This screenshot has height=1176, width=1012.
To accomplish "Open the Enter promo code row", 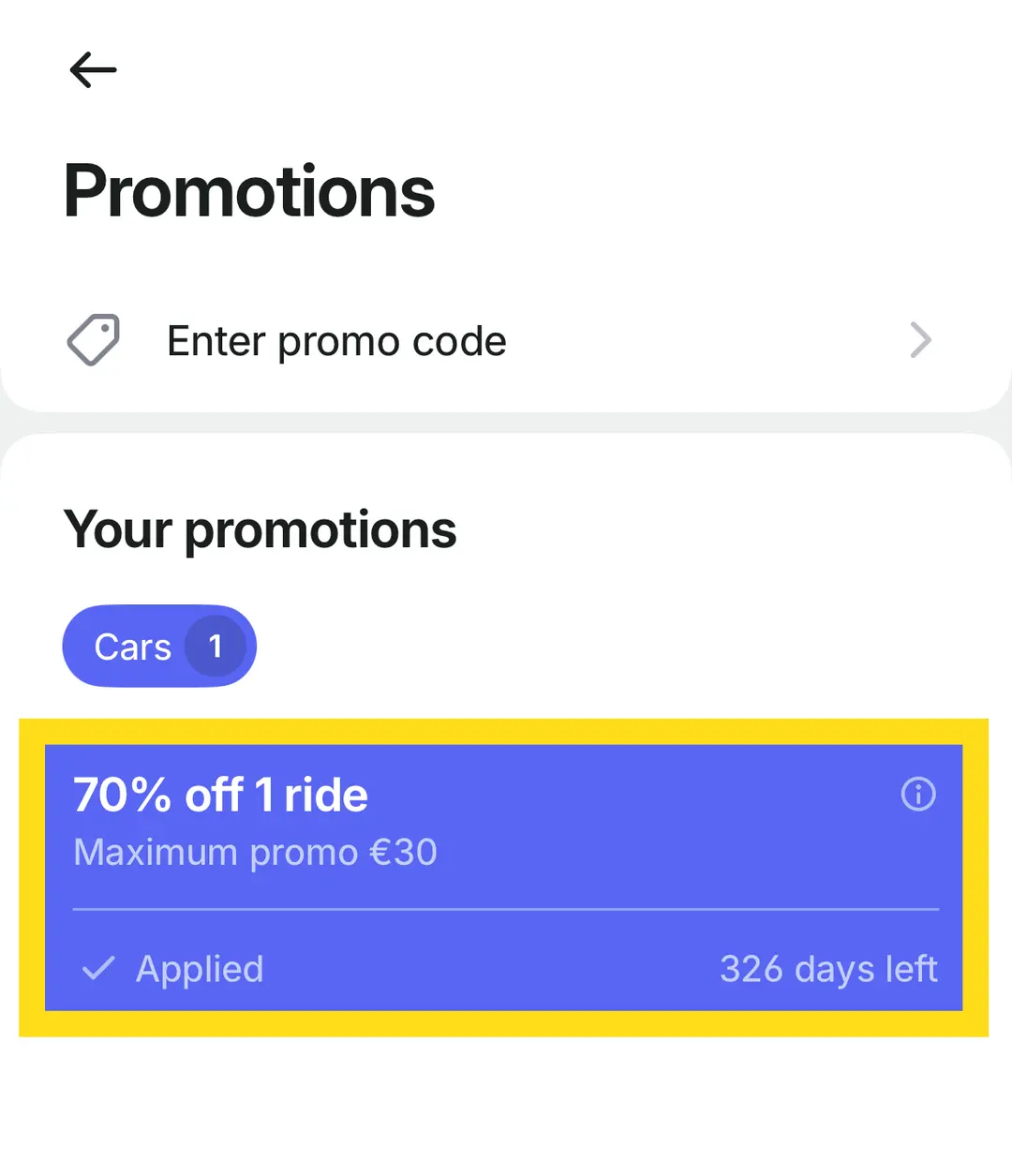I will coord(506,341).
